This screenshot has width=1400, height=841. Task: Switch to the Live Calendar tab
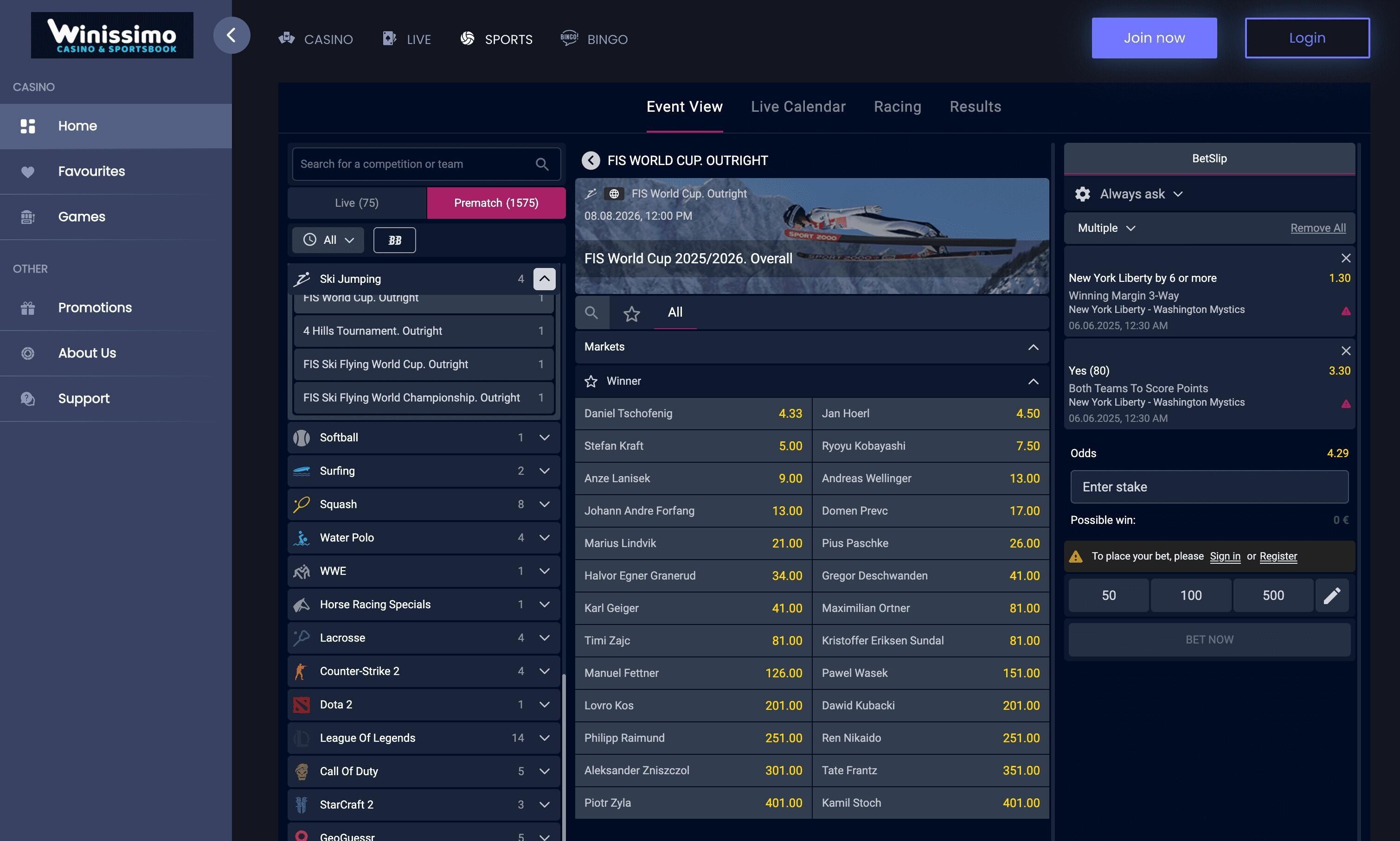coord(798,107)
